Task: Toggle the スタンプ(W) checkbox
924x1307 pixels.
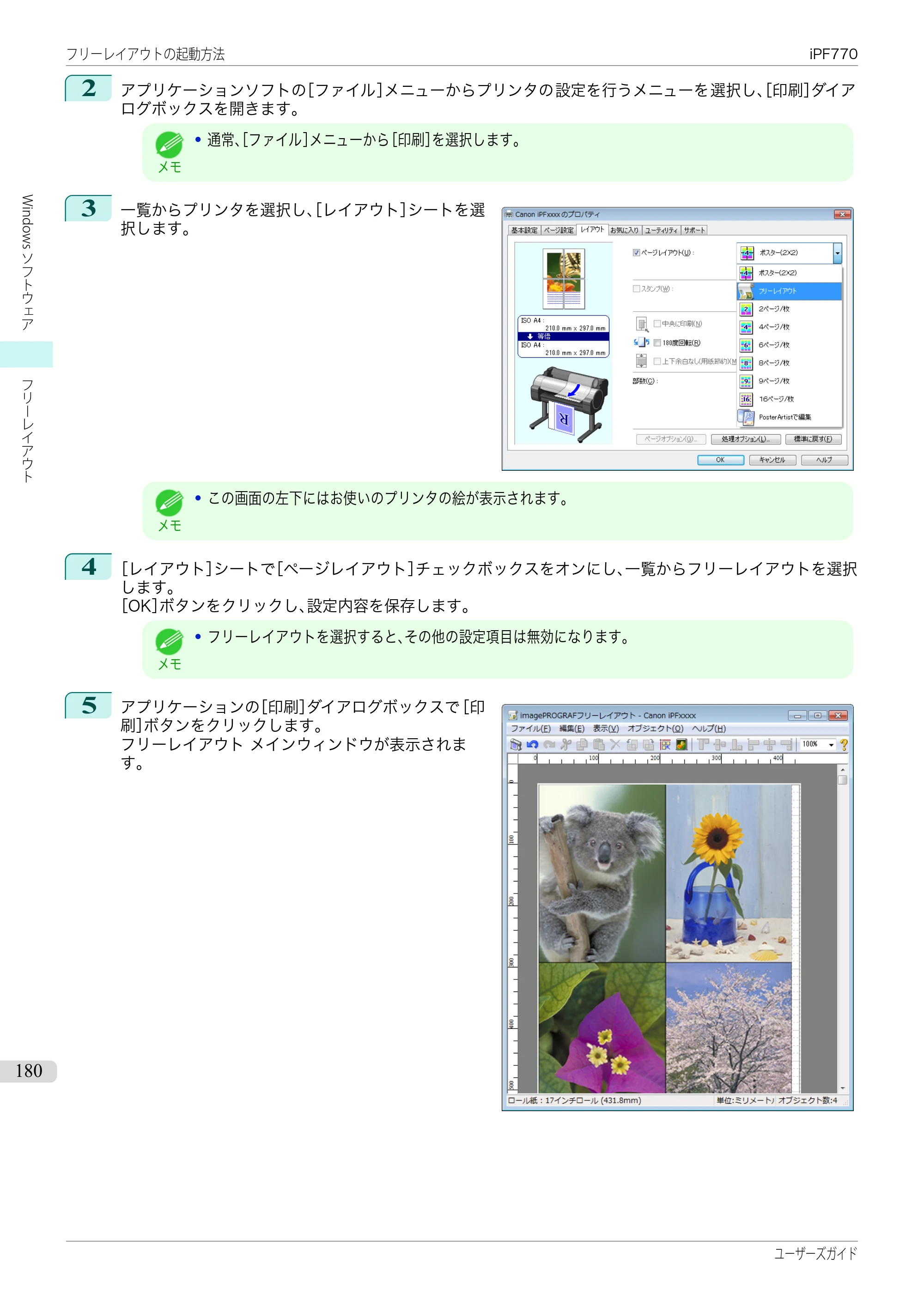Action: pyautogui.click(x=636, y=289)
